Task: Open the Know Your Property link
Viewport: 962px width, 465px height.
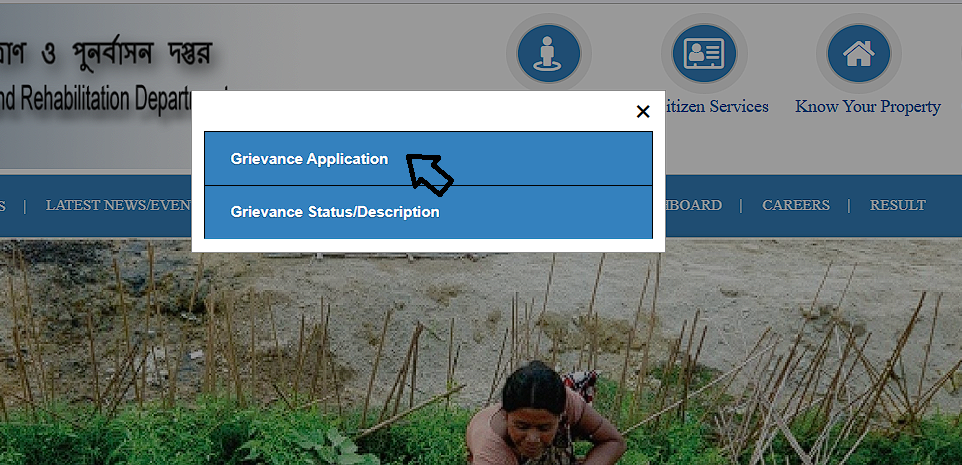Action: click(x=868, y=107)
